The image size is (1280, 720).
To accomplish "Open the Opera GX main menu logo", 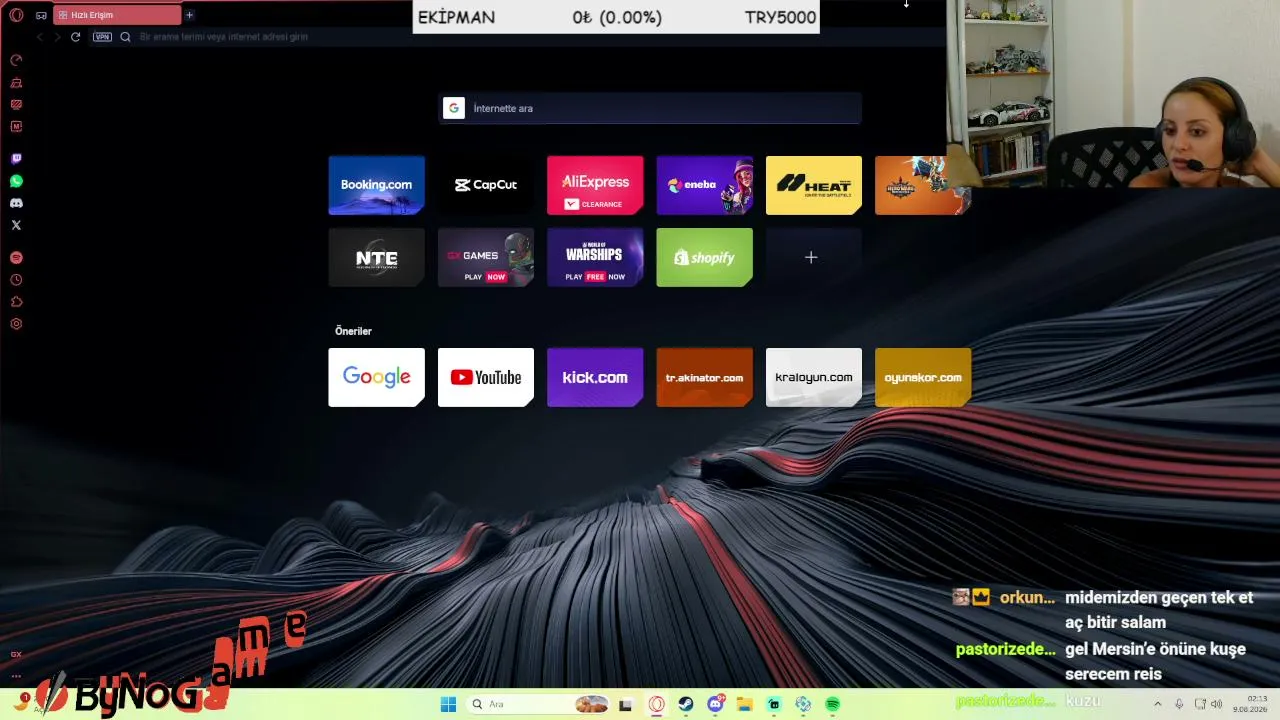I will click(16, 15).
